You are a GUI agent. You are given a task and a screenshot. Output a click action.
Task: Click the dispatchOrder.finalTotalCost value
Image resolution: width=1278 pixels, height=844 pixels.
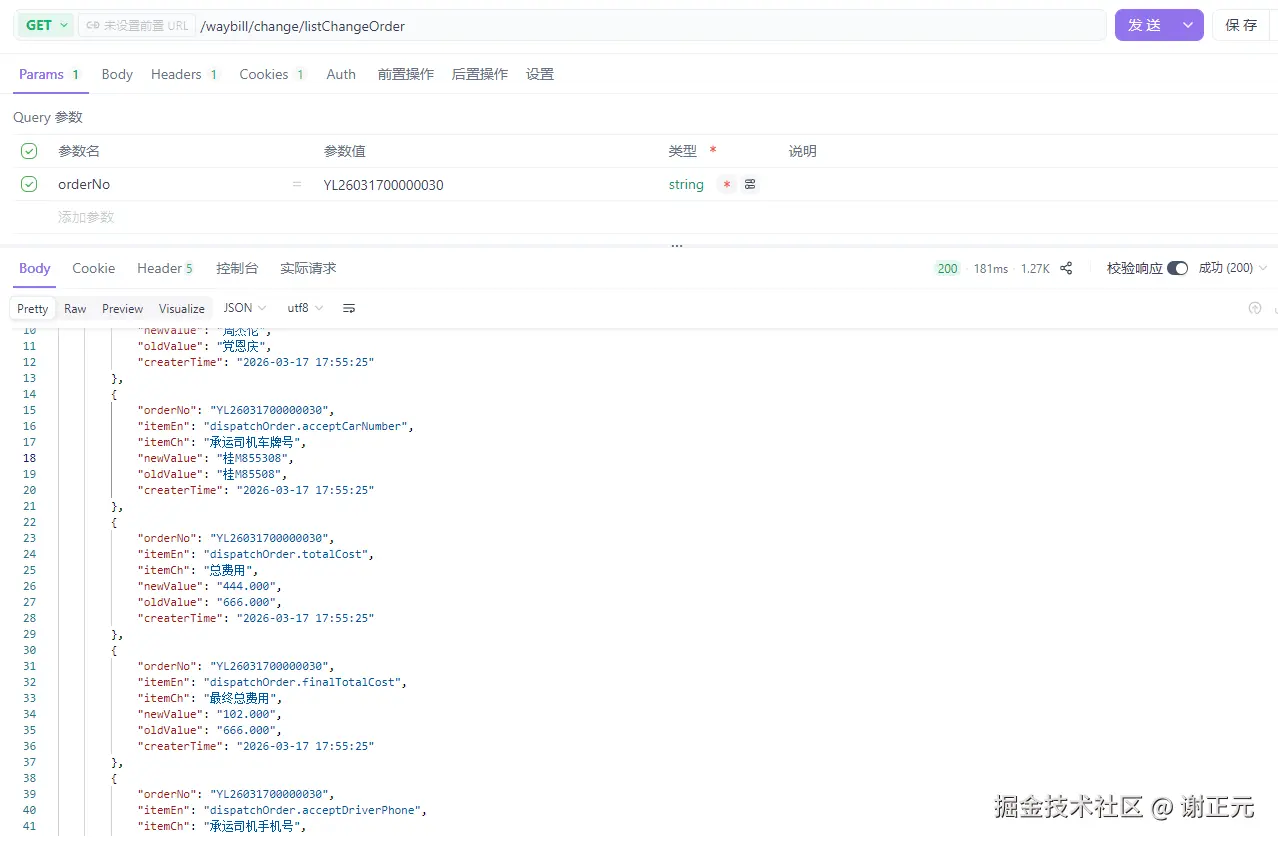coord(304,682)
